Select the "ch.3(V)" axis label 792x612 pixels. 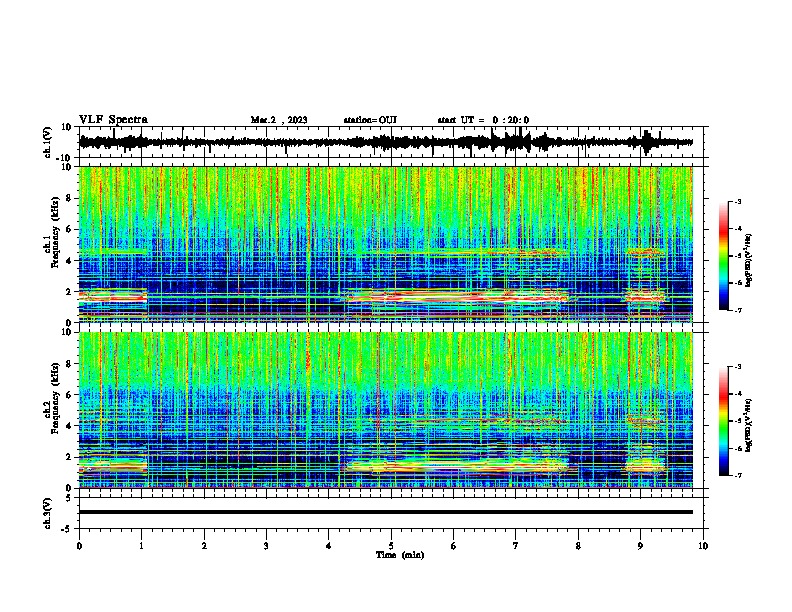pos(48,513)
